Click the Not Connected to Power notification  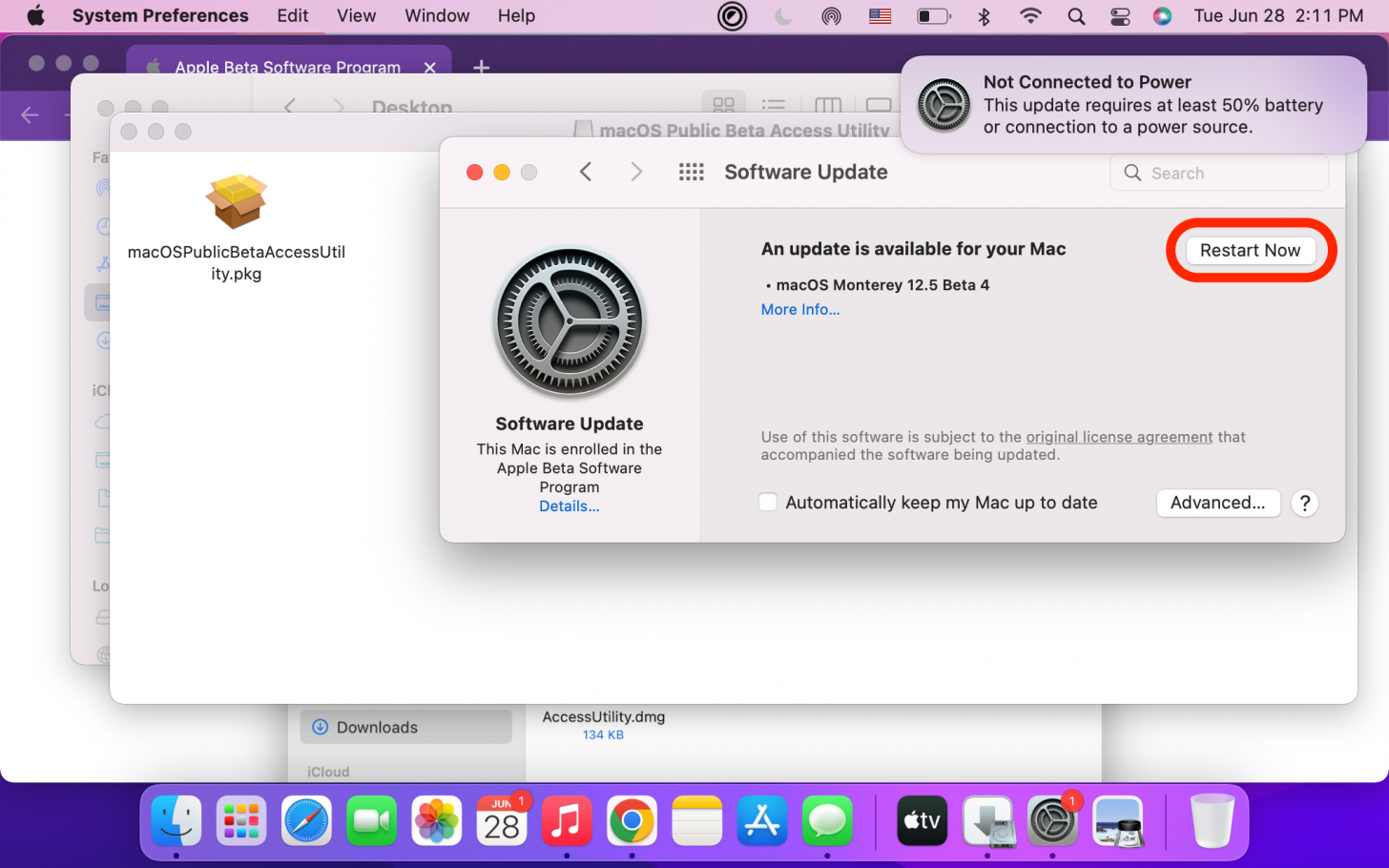(x=1133, y=104)
